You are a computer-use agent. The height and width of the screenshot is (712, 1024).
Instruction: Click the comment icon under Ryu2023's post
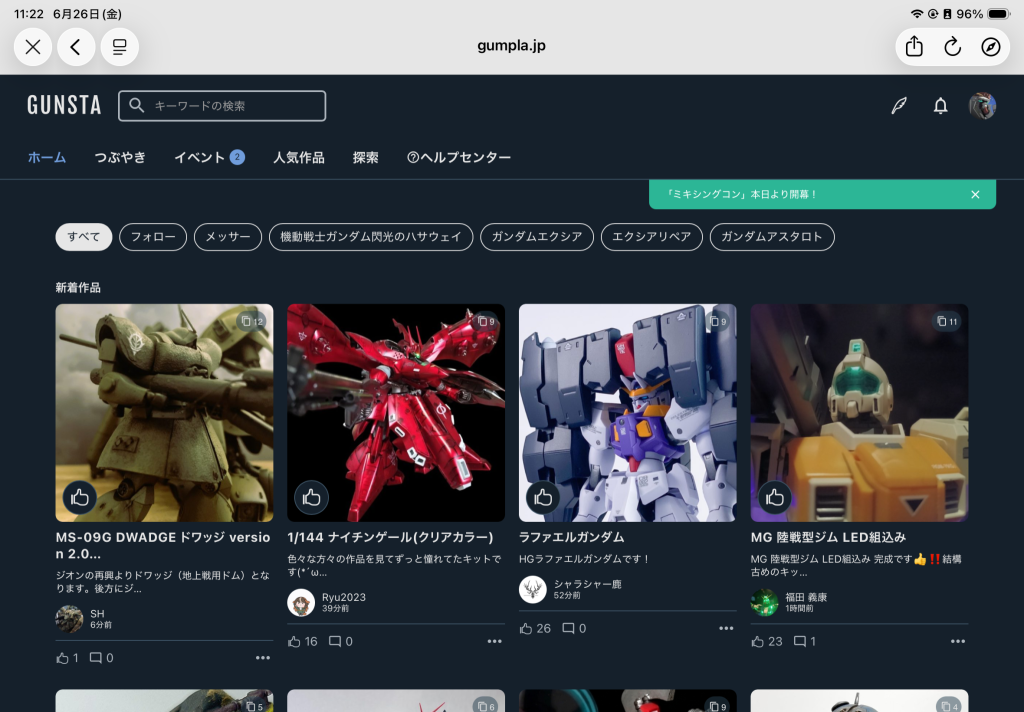pos(334,642)
